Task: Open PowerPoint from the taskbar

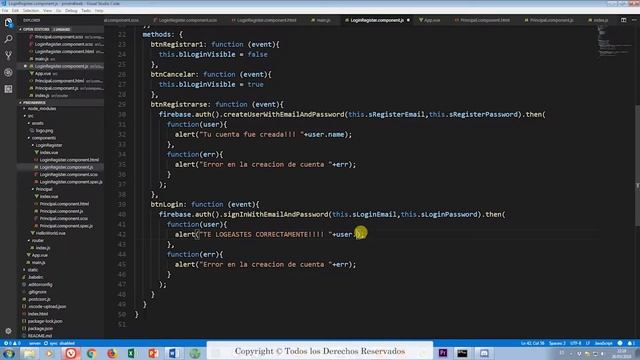Action: point(153,353)
